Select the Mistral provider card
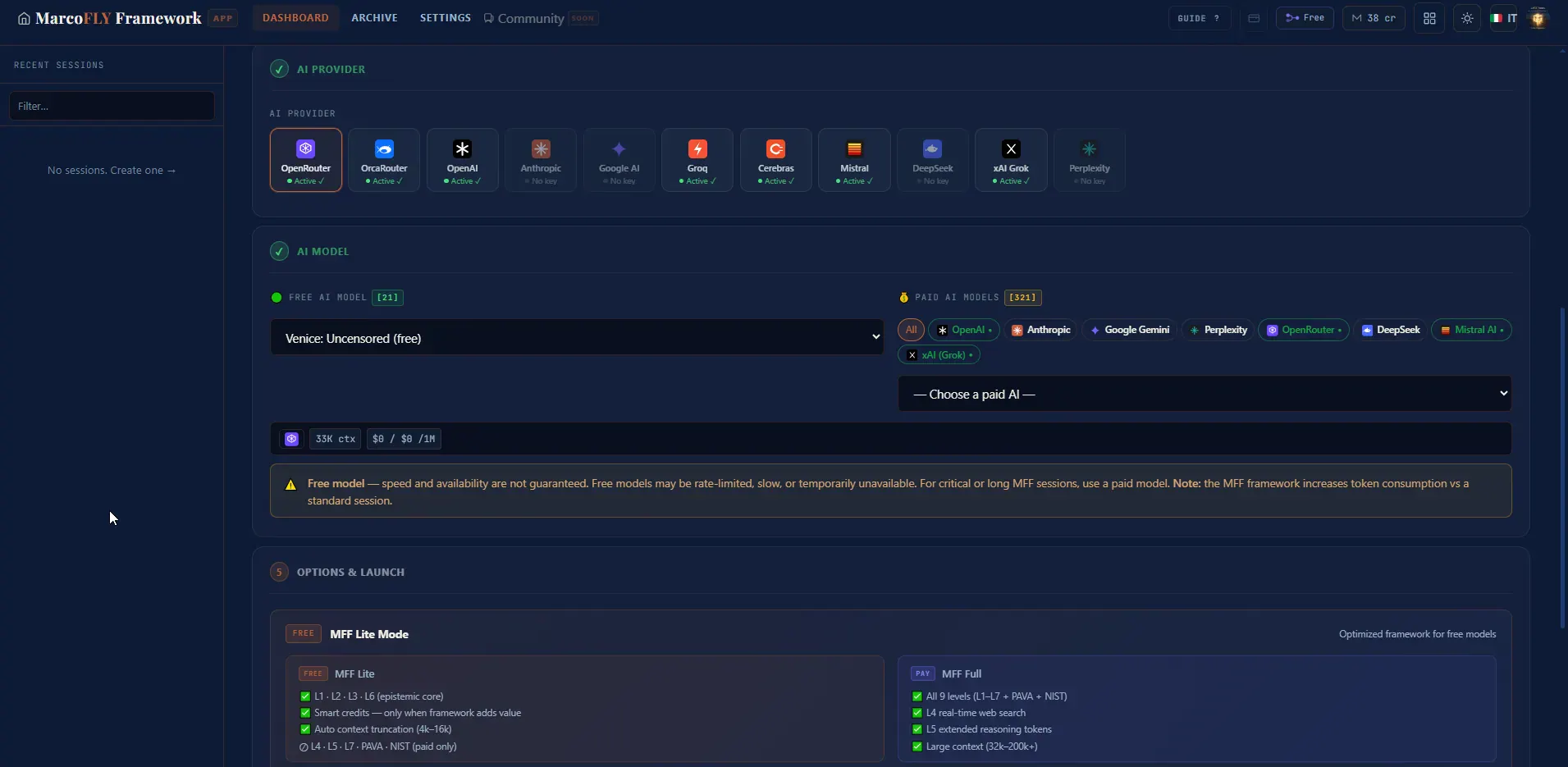 854,160
